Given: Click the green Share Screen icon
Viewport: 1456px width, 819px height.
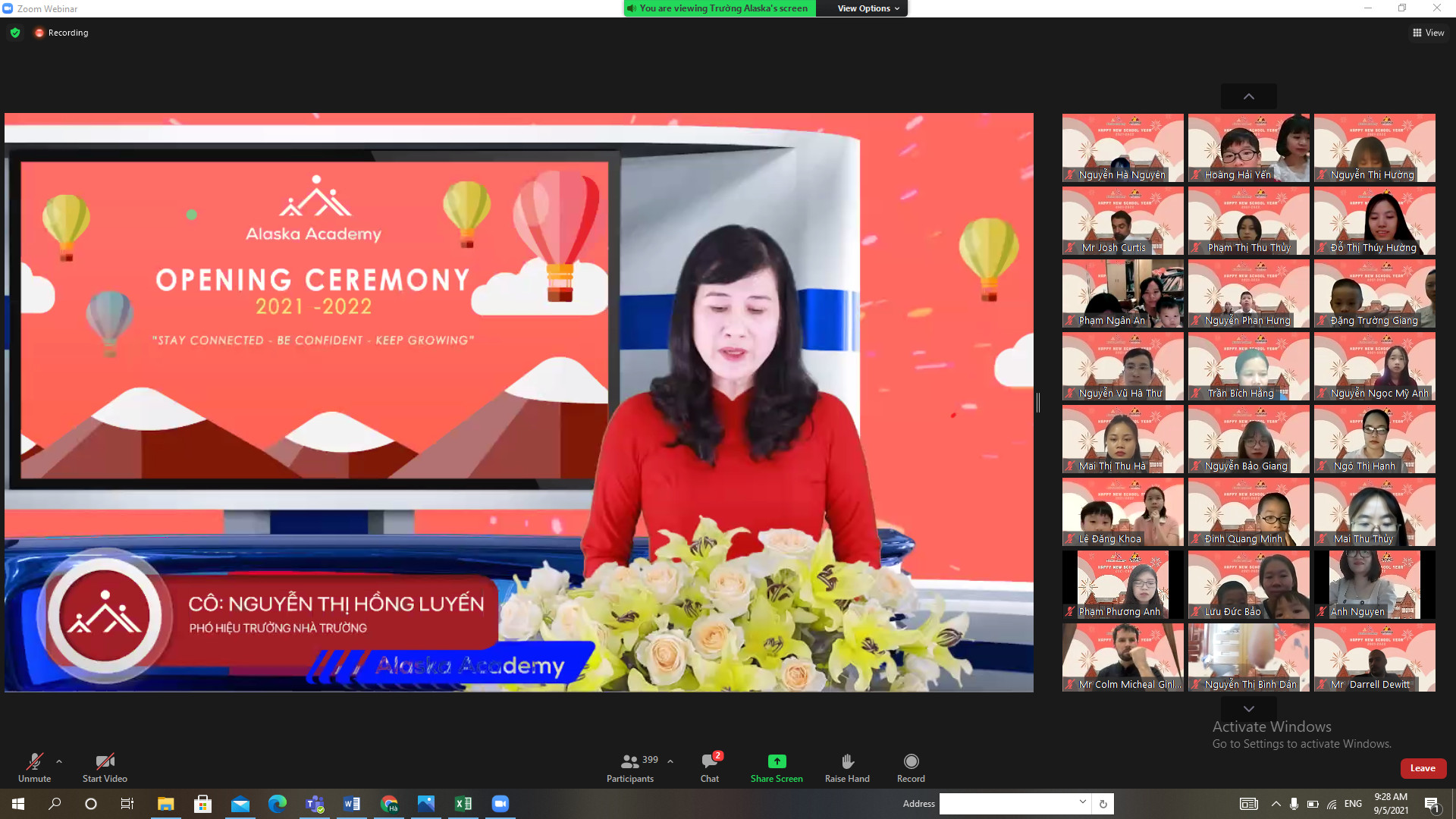Looking at the screenshot, I should (777, 761).
